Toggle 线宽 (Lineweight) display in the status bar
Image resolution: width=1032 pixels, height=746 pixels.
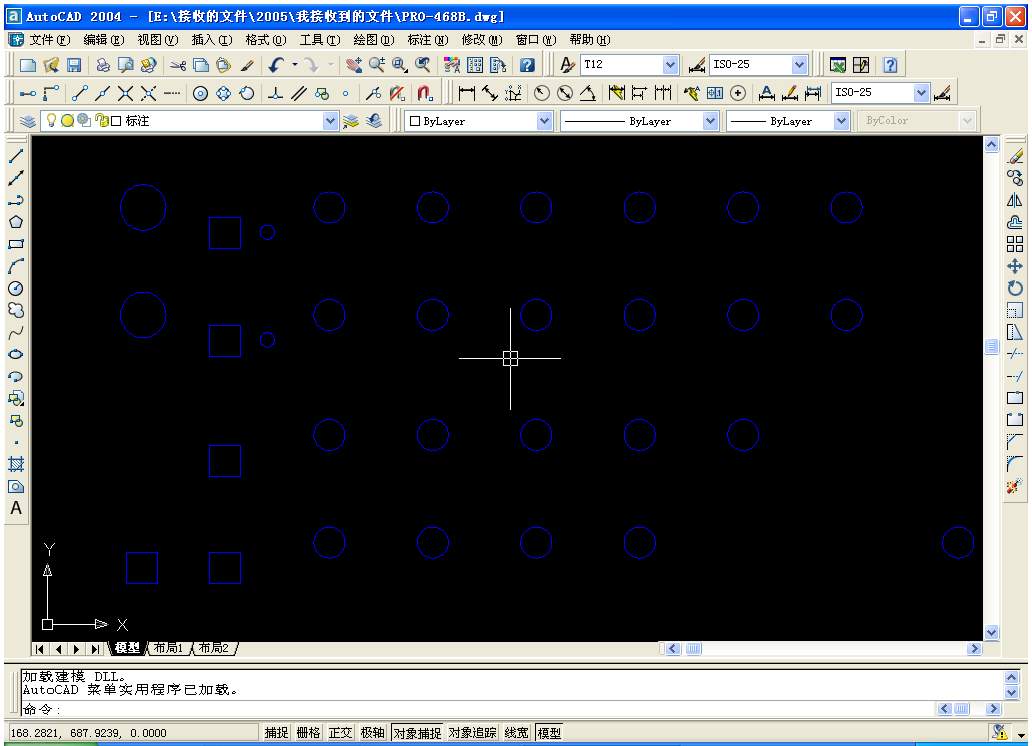coord(517,733)
